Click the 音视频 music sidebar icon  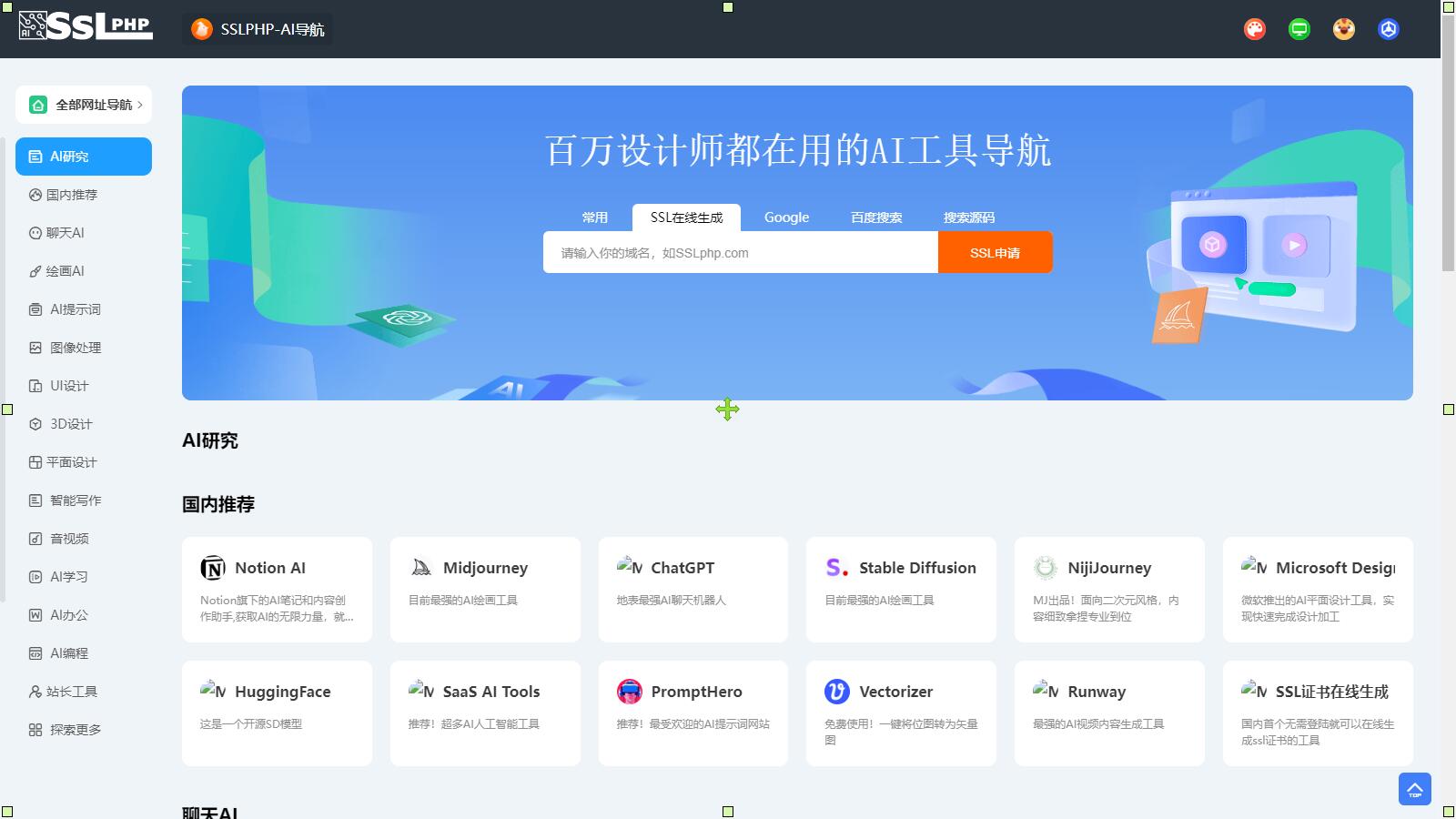click(x=35, y=539)
